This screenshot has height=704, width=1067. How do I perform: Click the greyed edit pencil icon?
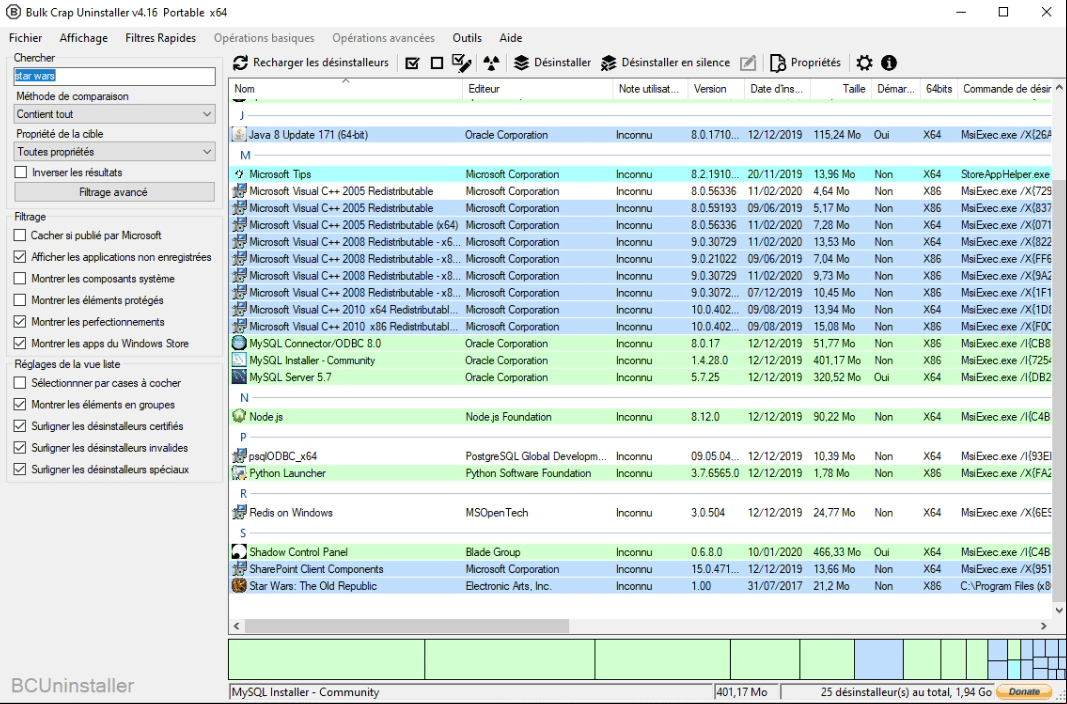pos(748,63)
